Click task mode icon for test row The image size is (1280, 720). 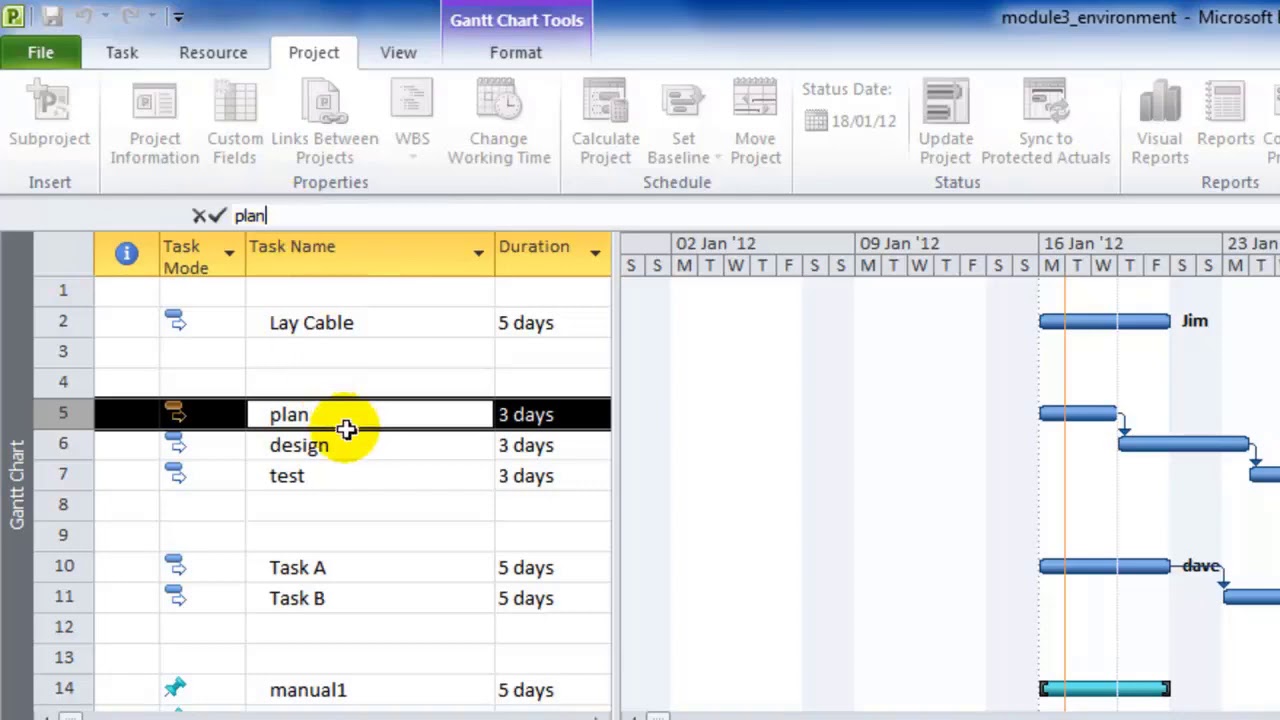[175, 473]
